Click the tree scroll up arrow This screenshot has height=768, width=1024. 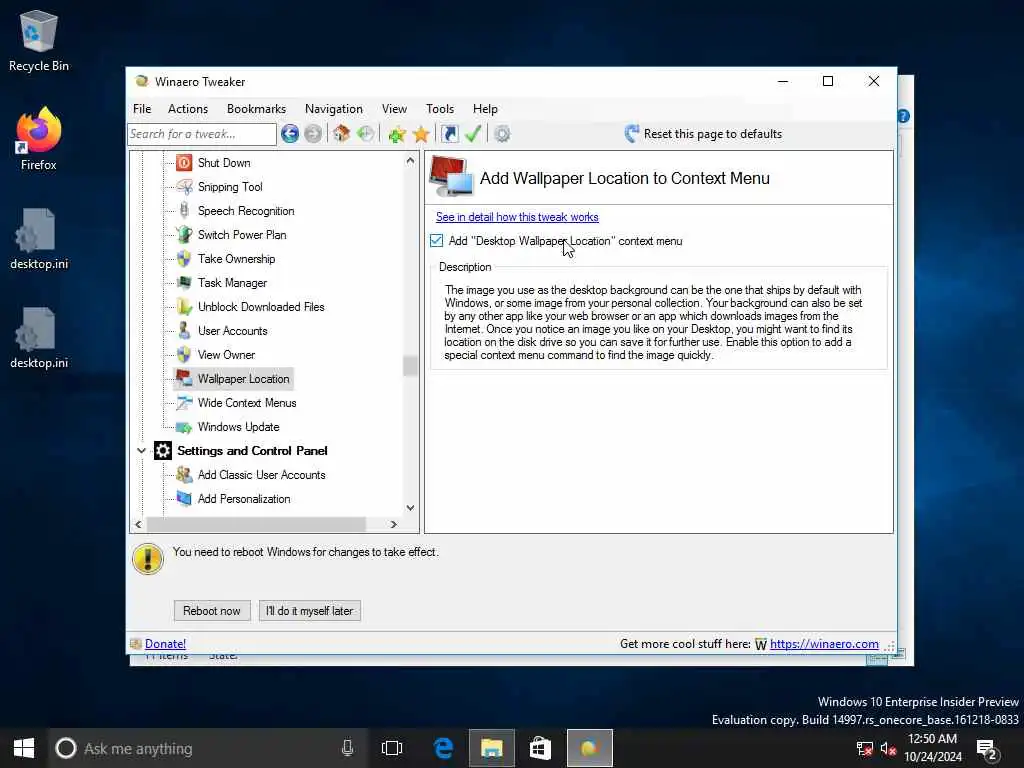coord(410,161)
